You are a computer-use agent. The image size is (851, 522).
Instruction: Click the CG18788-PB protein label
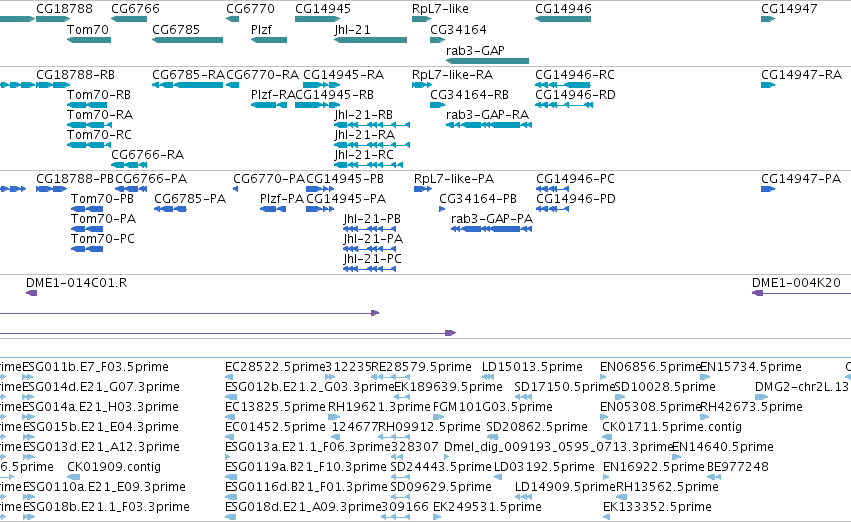(75, 179)
